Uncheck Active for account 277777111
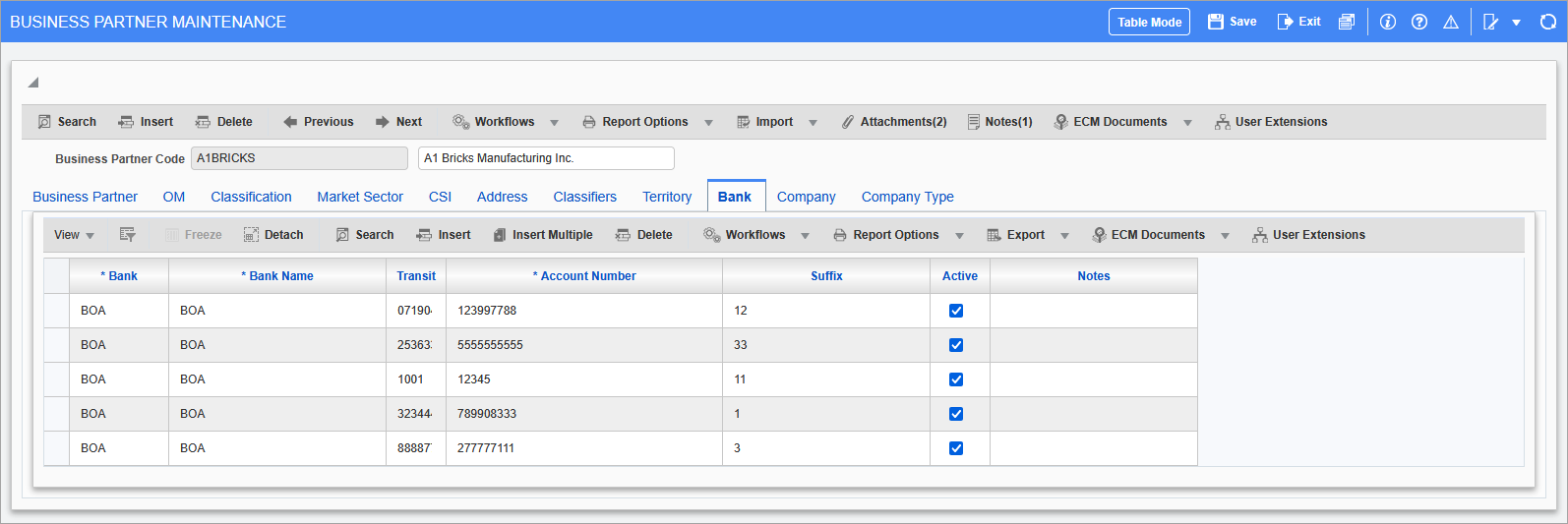The image size is (1568, 524). pos(956,448)
